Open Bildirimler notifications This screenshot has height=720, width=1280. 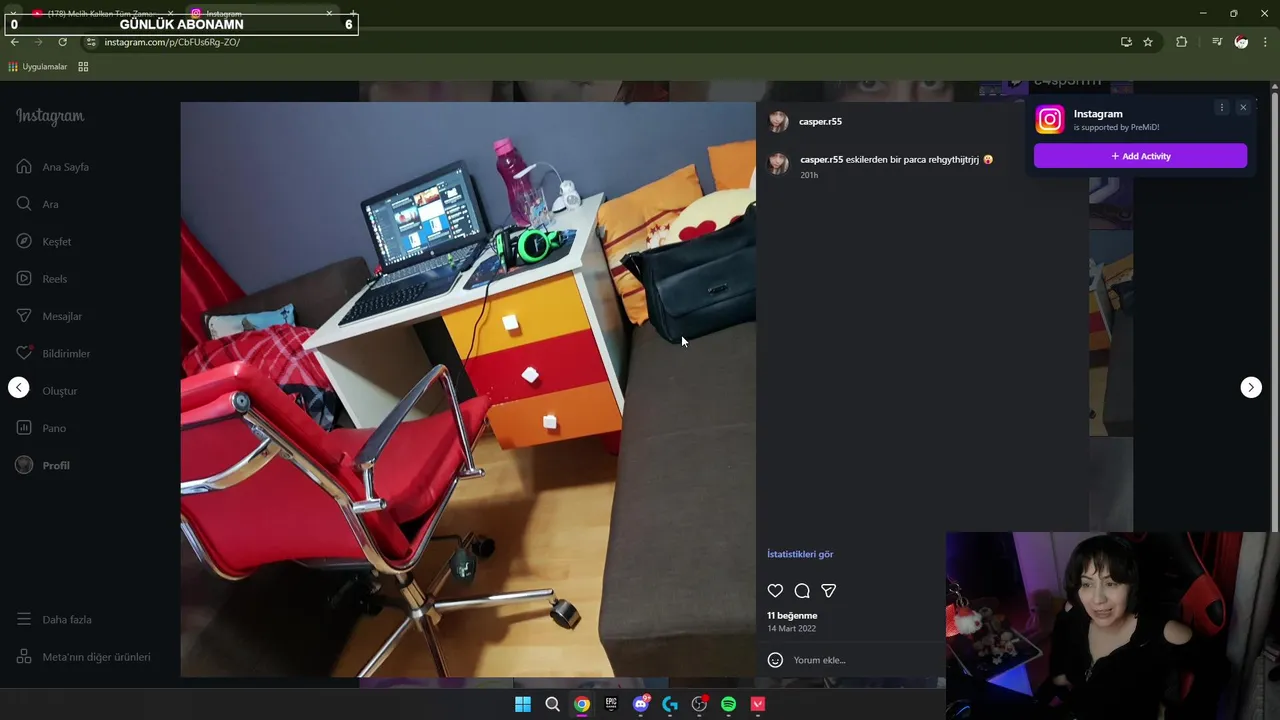click(x=53, y=353)
